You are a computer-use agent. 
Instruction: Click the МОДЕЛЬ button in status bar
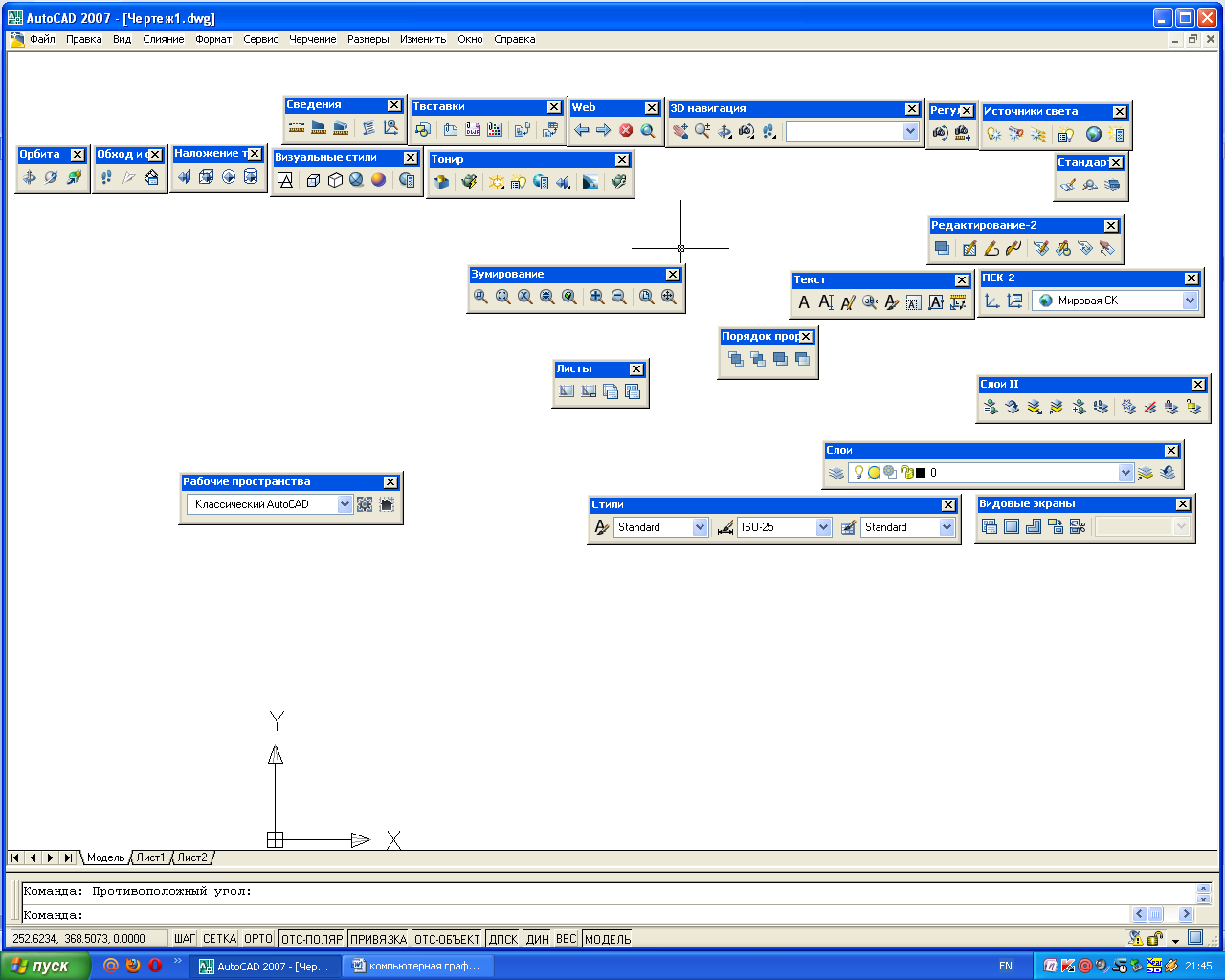click(608, 939)
